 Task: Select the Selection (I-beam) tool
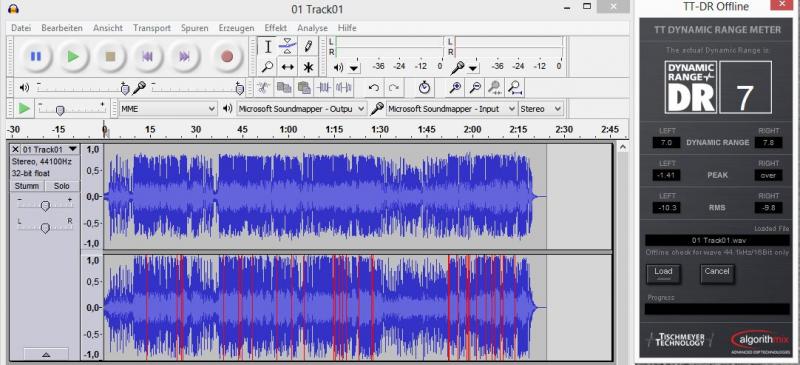(268, 46)
